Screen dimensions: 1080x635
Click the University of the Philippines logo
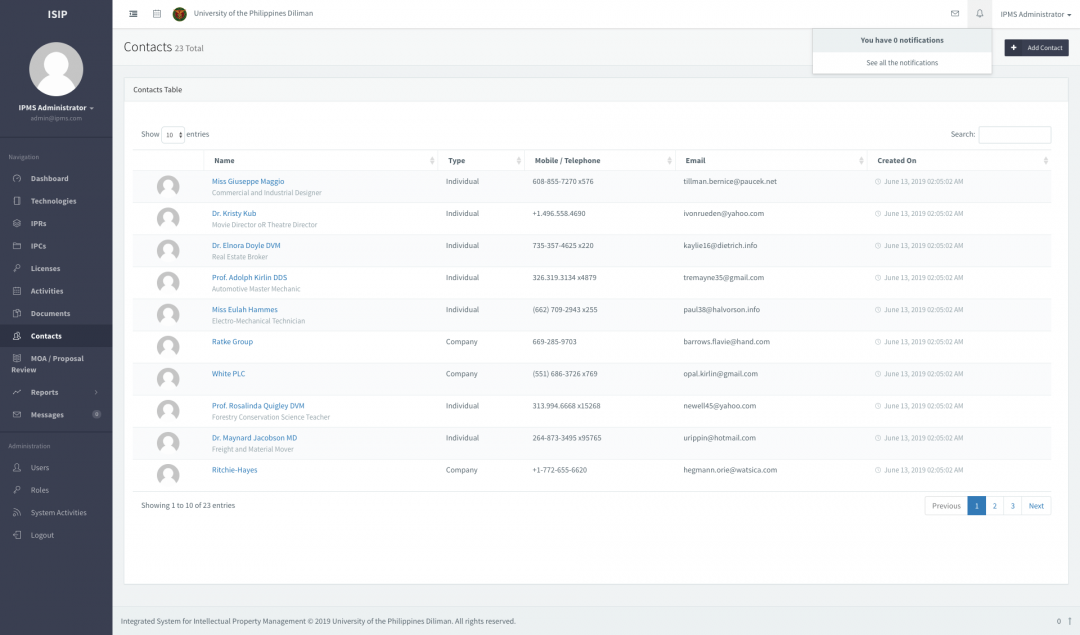pos(180,14)
